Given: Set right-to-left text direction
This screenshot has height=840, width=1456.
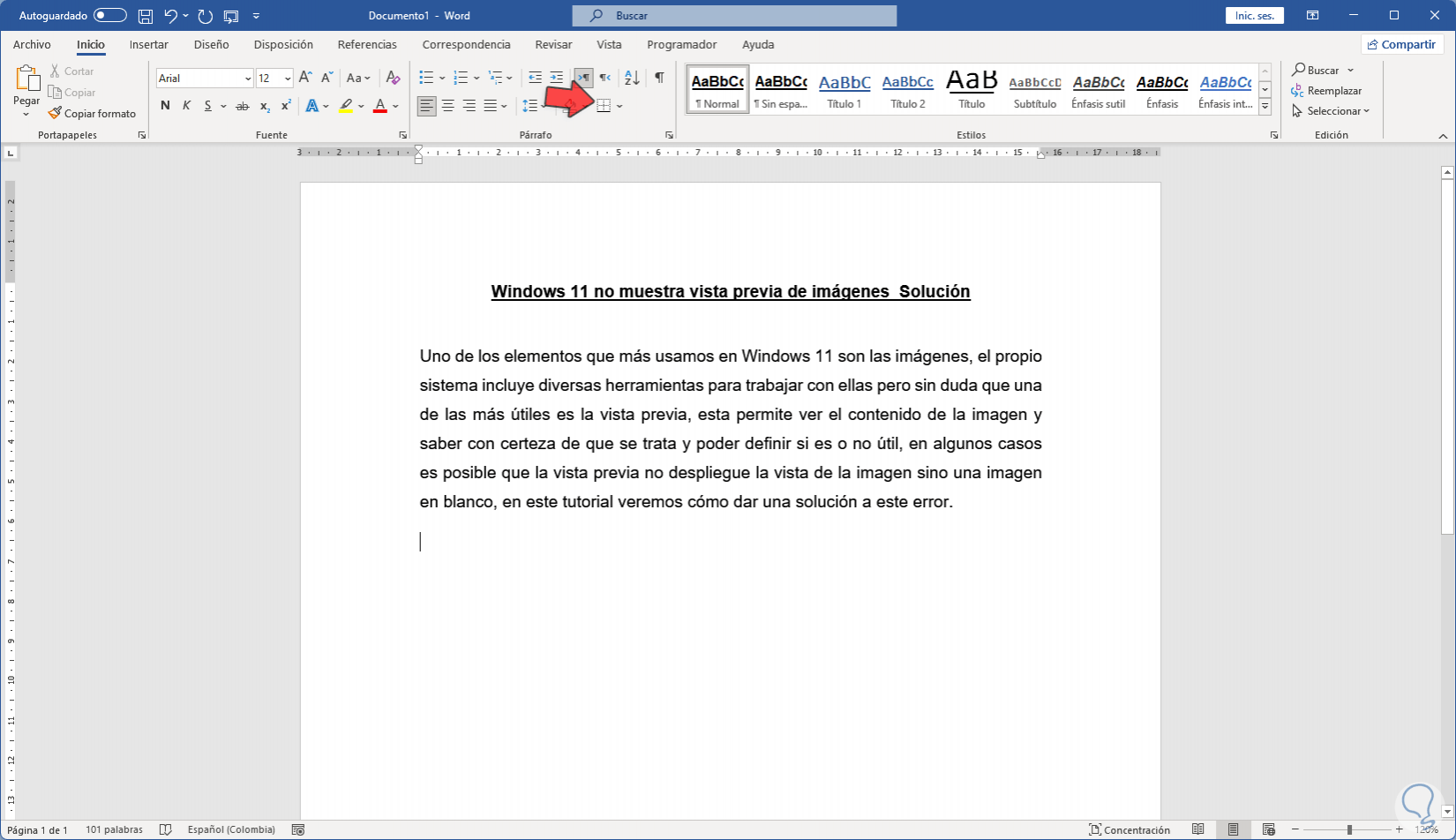Looking at the screenshot, I should pos(604,79).
